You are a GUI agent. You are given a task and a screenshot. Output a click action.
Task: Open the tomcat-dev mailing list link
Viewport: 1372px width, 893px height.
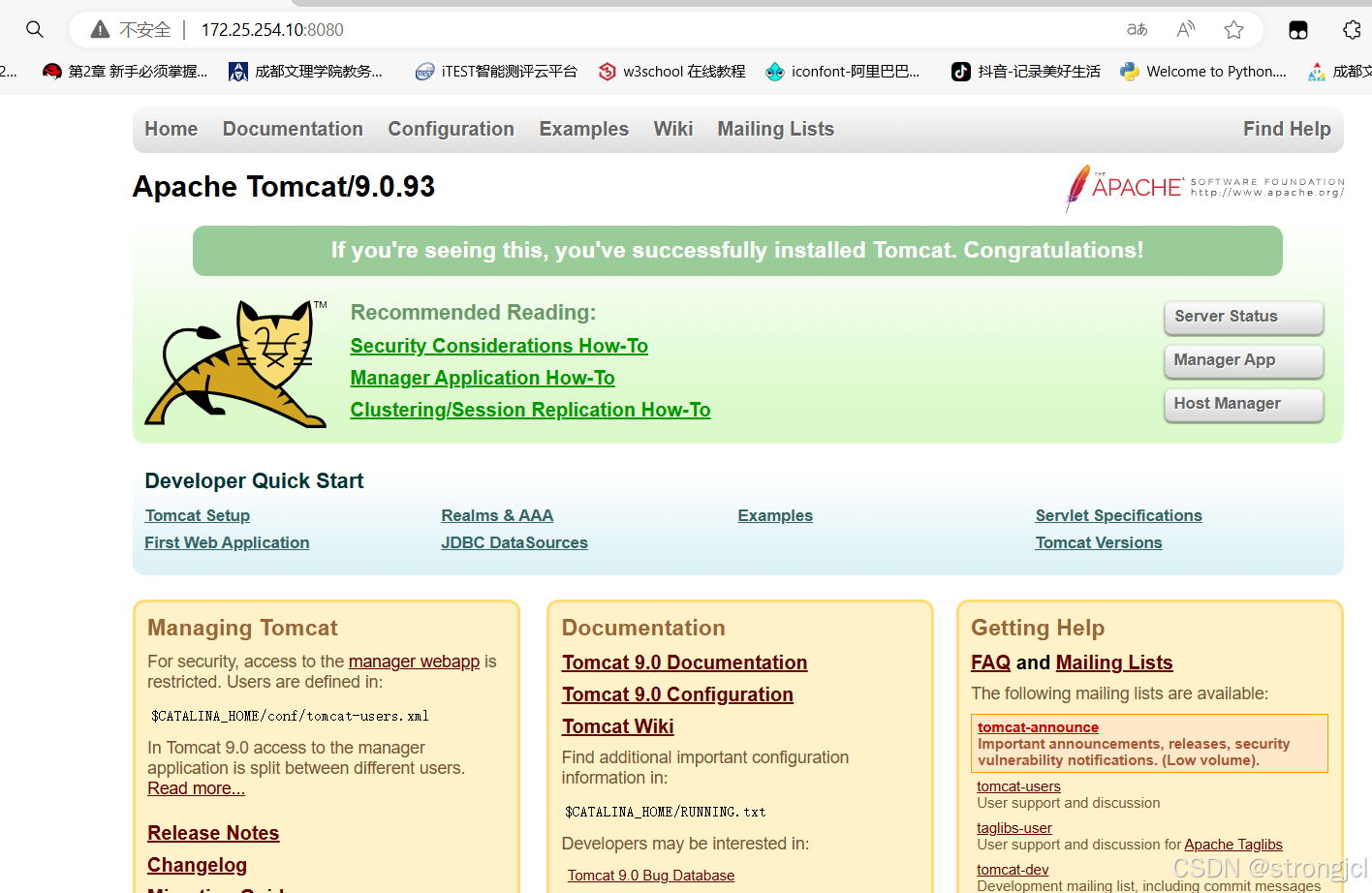pos(1013,870)
